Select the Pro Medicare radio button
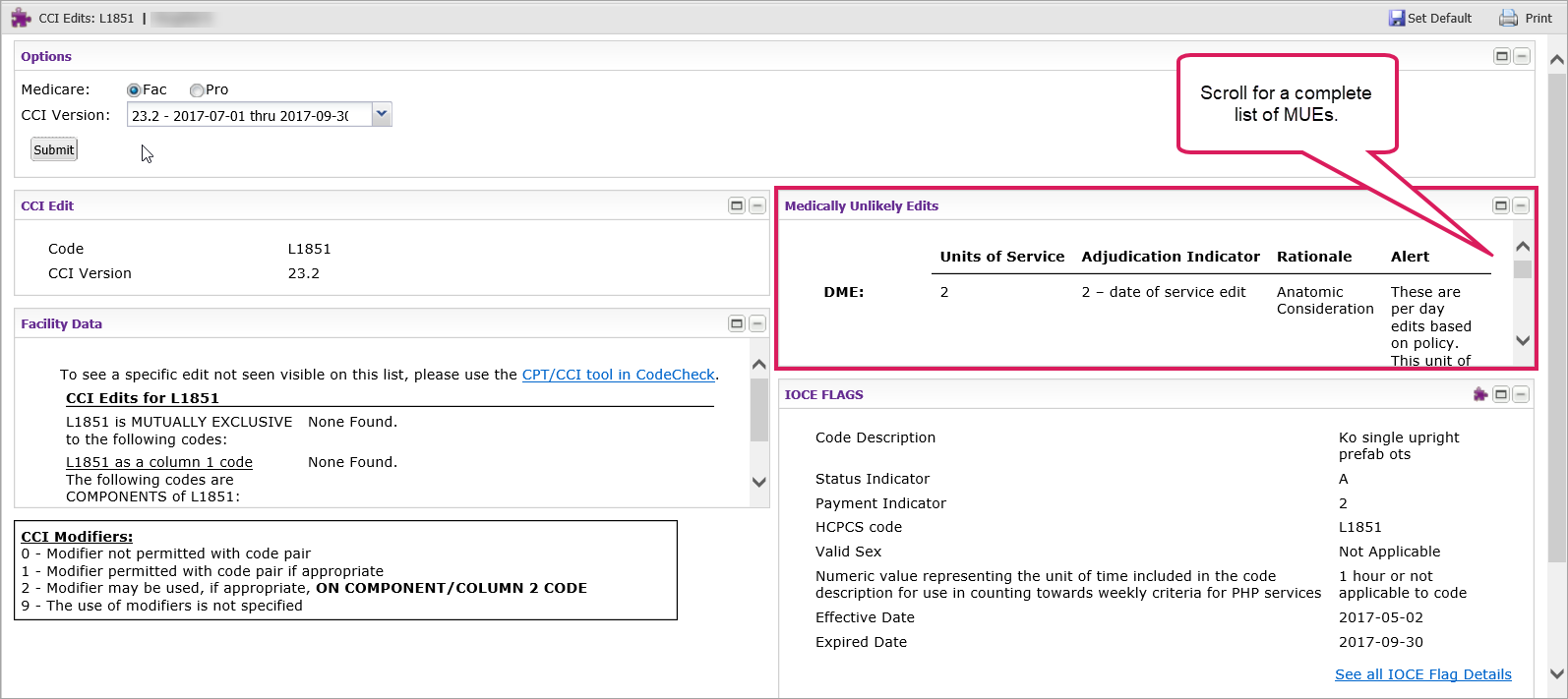 click(197, 90)
